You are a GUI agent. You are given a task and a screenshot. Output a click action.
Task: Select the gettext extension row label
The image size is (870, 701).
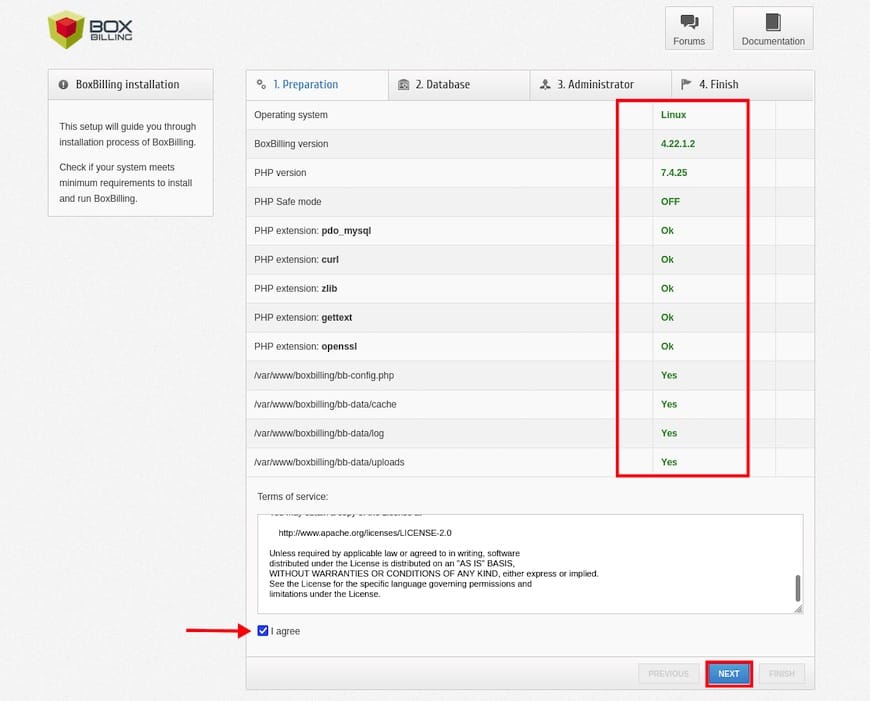click(303, 317)
